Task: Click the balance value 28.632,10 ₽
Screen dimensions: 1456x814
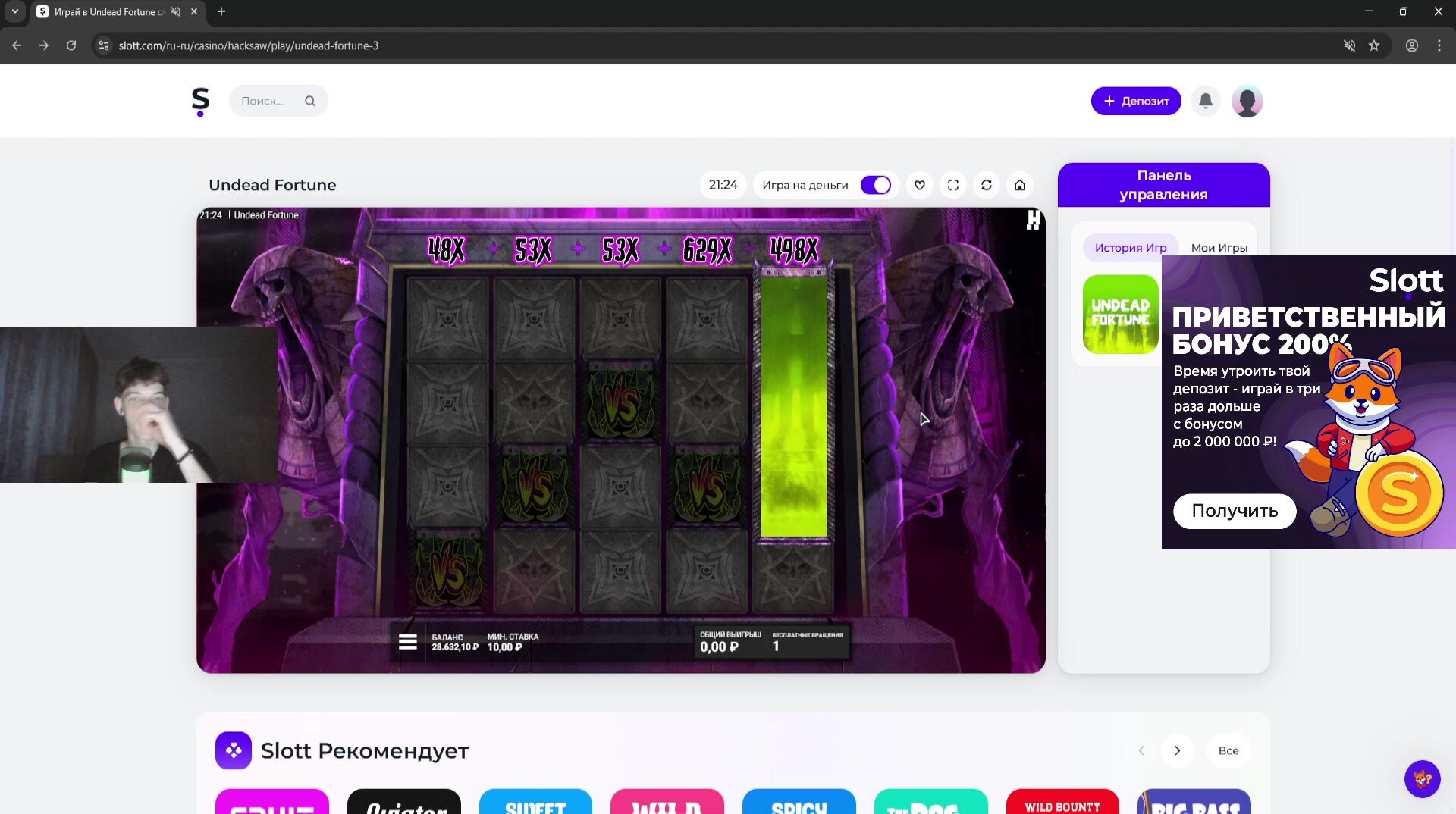Action: click(455, 647)
